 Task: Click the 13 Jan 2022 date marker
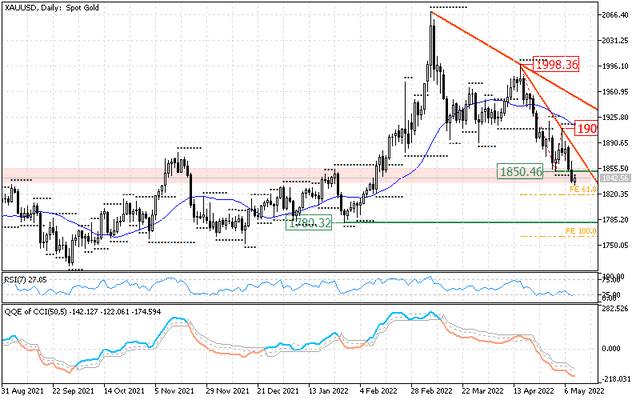(x=329, y=391)
